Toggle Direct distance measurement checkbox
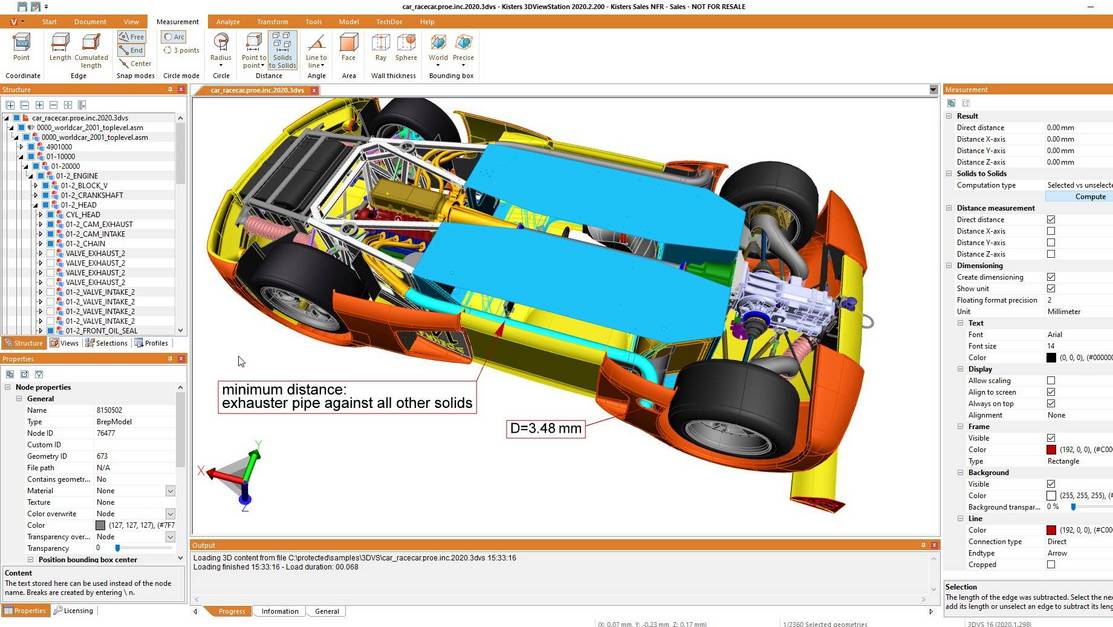 pyautogui.click(x=1051, y=219)
